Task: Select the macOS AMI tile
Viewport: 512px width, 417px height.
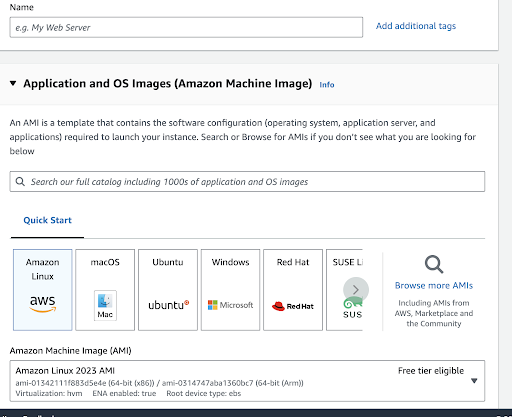Action: (105, 290)
